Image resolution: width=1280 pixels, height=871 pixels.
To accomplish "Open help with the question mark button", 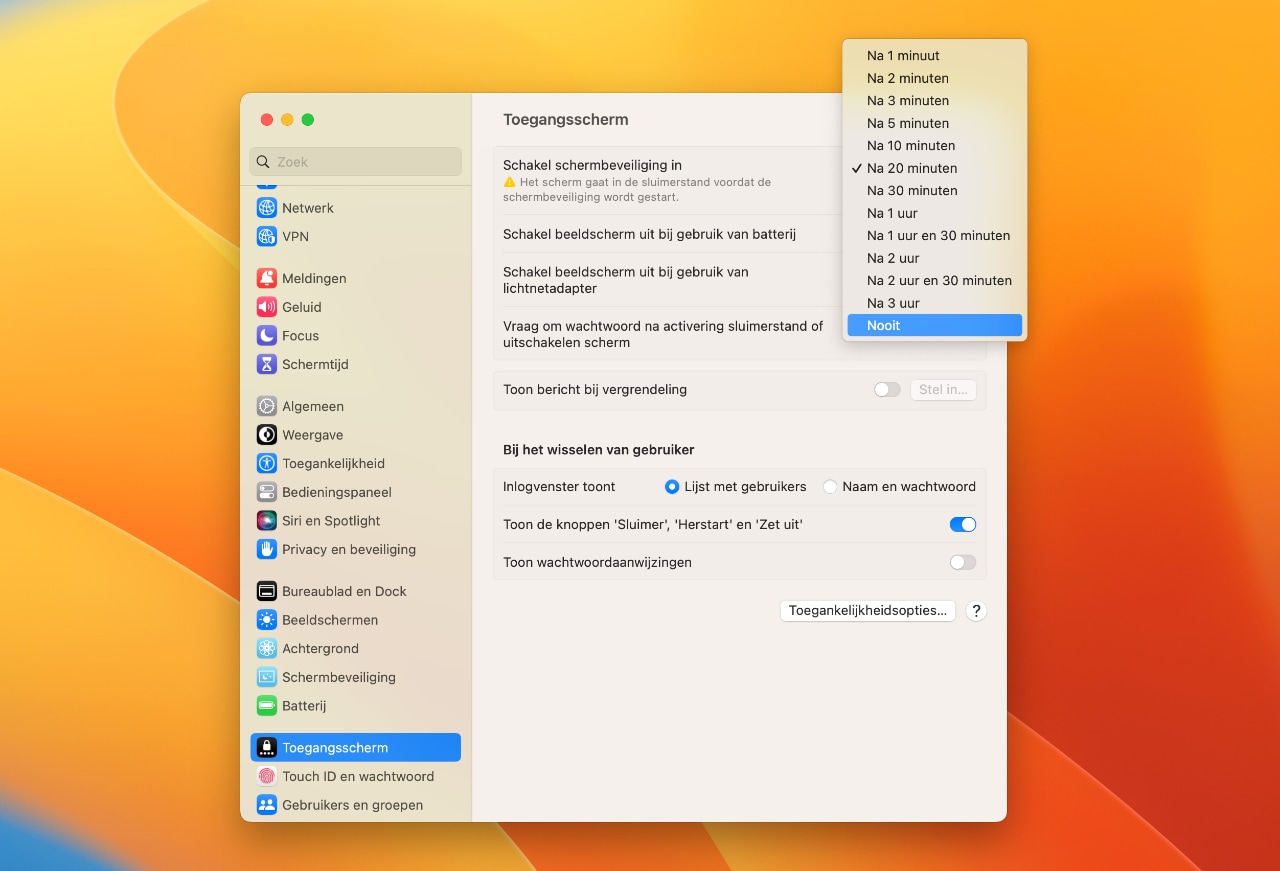I will click(x=976, y=611).
